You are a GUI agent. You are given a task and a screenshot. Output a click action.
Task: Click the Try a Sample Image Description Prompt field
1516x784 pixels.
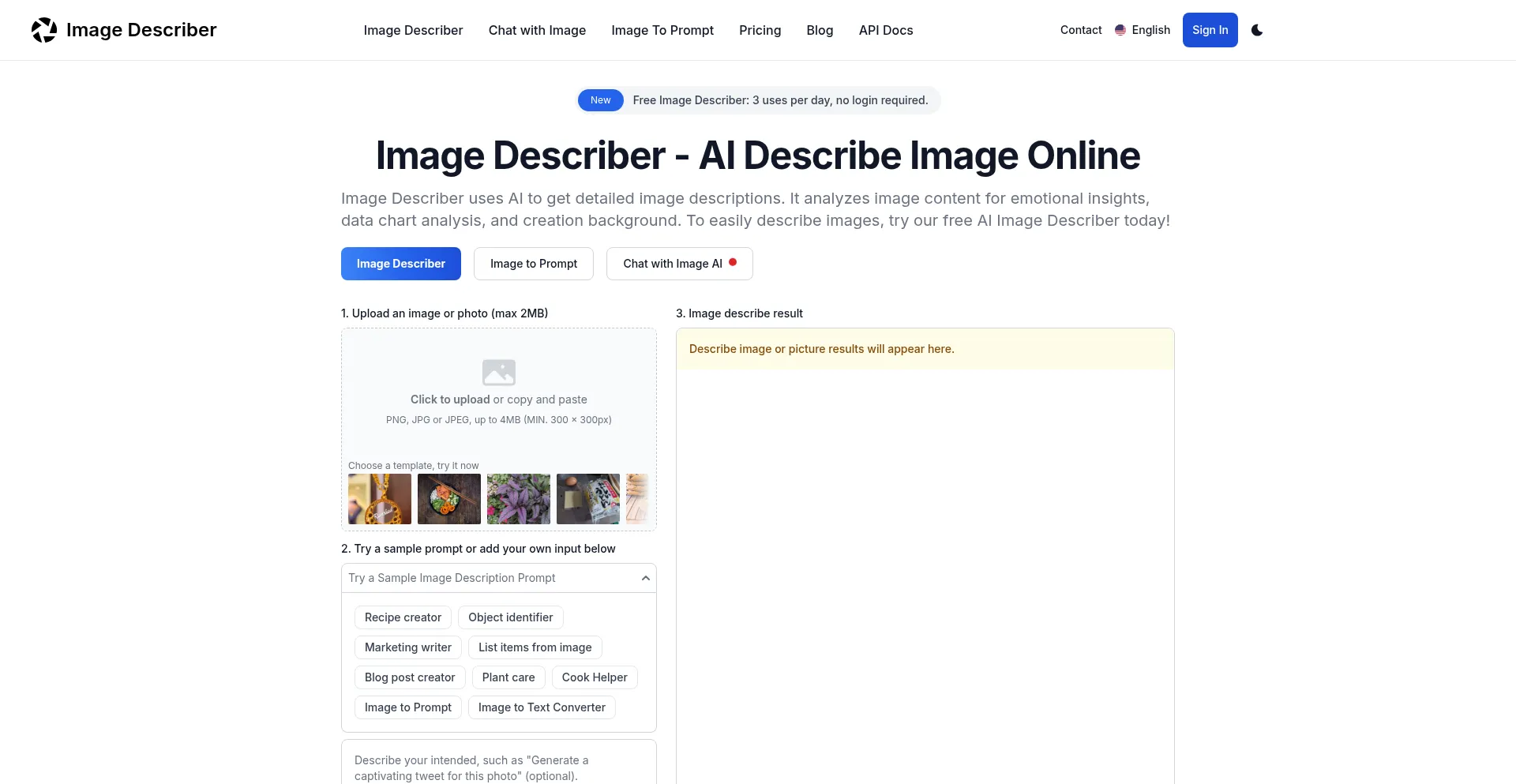click(x=499, y=578)
